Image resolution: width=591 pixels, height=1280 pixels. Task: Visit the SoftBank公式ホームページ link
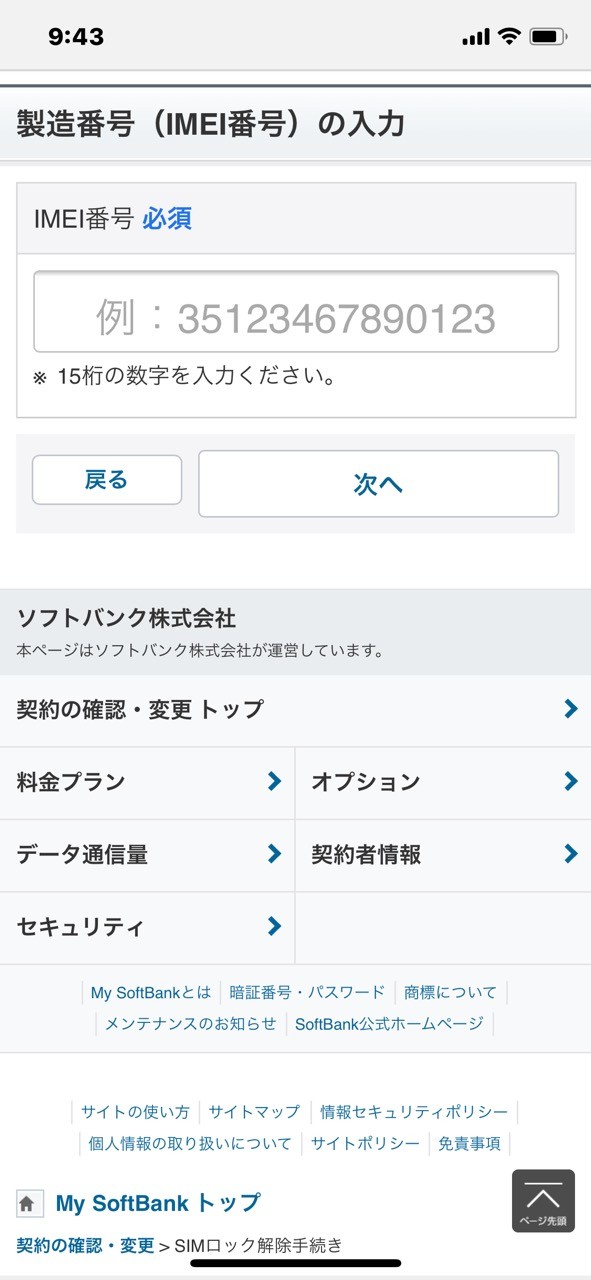[389, 1023]
